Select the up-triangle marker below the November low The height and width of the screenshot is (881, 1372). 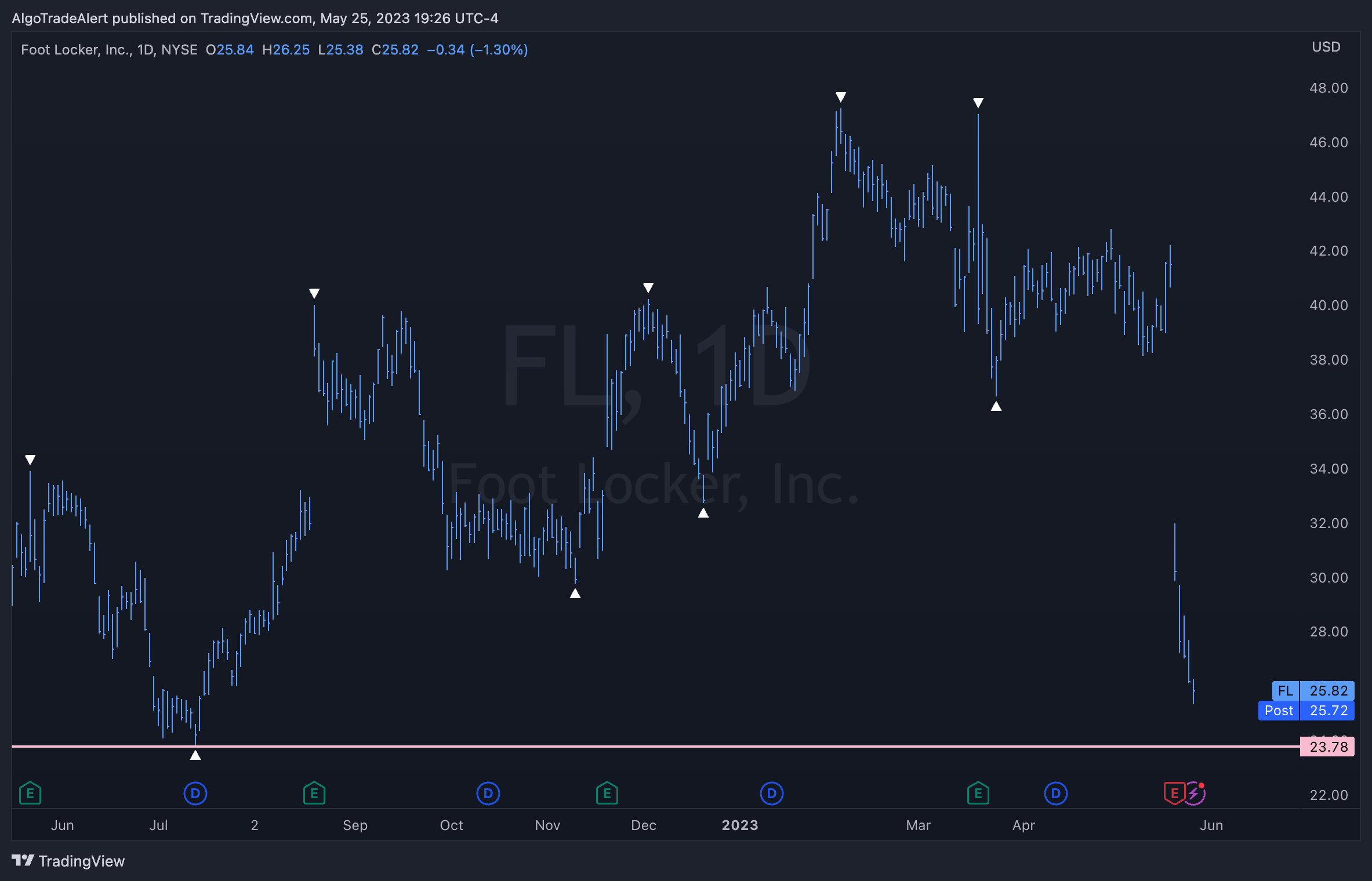coord(575,593)
